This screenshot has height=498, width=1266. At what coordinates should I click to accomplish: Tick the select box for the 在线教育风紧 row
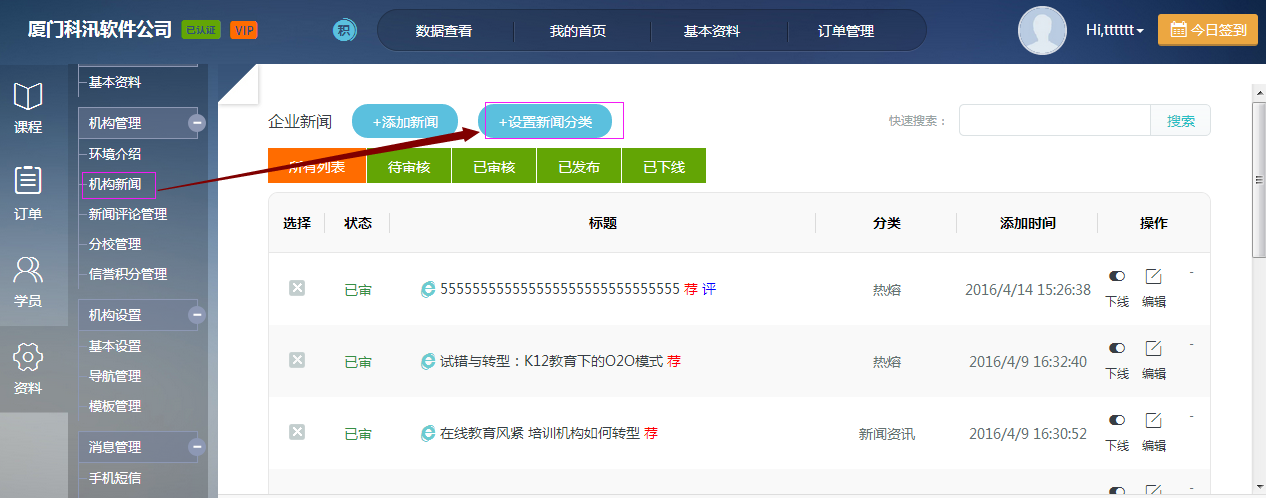tap(297, 432)
